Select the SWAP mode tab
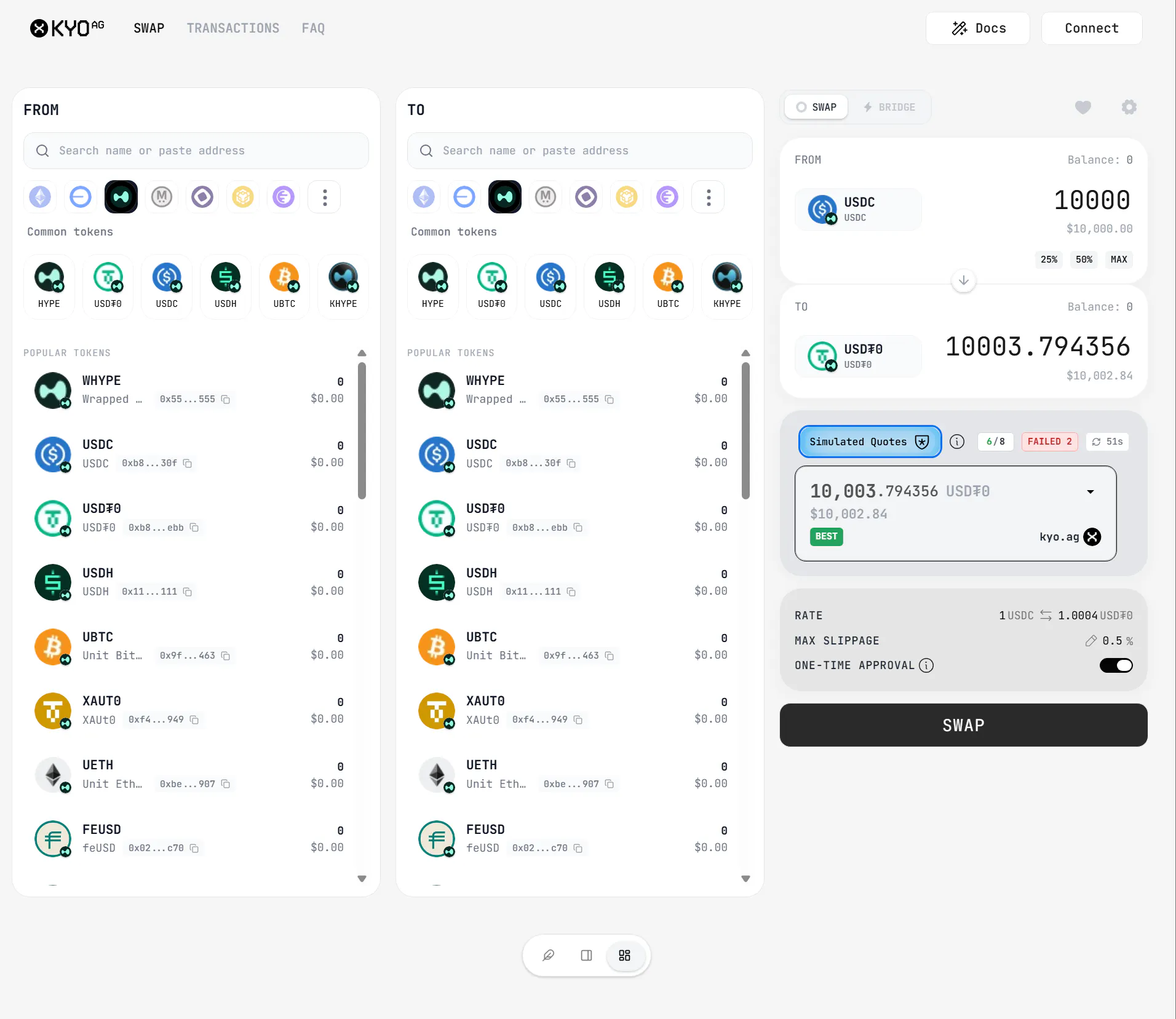This screenshot has width=1176, height=1019. tap(816, 107)
